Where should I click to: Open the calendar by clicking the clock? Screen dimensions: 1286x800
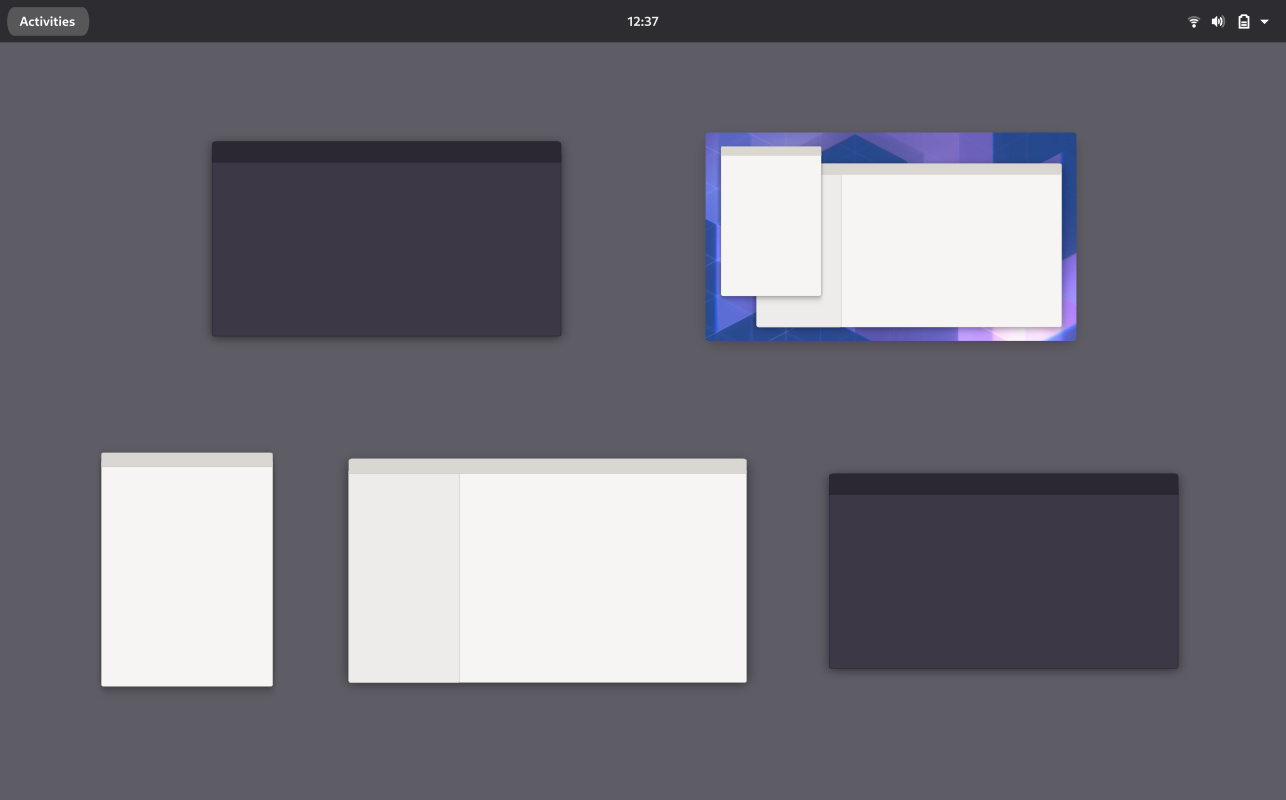click(643, 20)
